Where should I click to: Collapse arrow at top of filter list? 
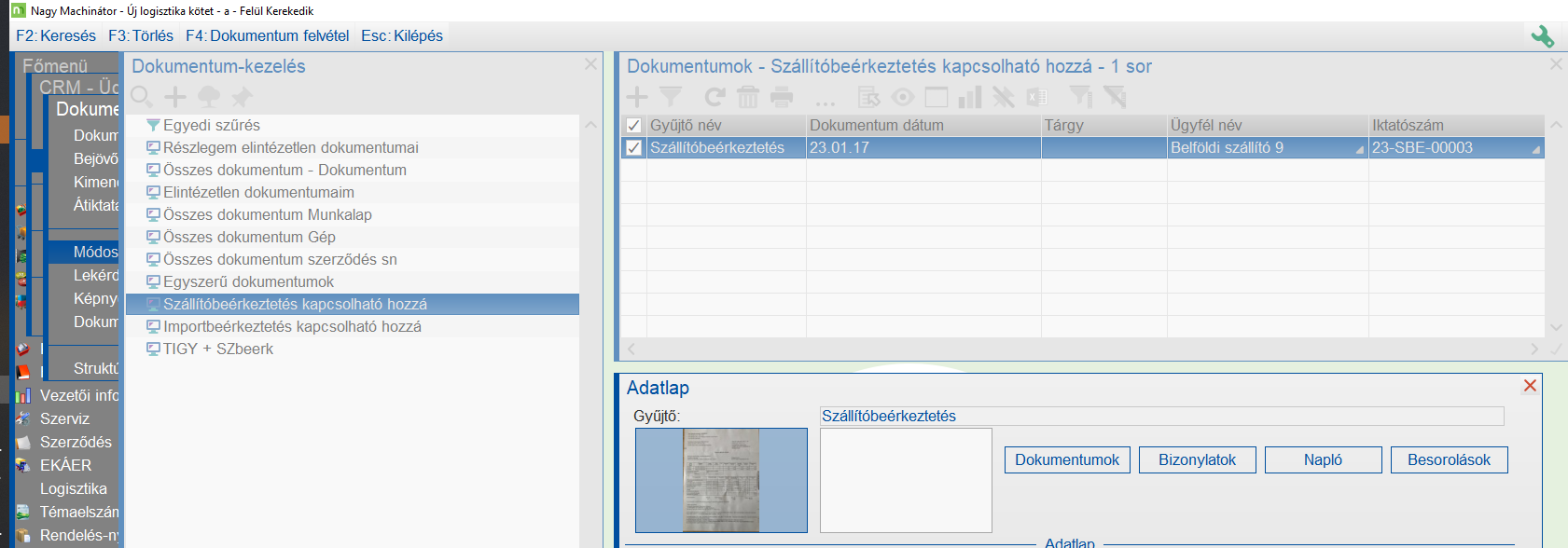tap(590, 125)
